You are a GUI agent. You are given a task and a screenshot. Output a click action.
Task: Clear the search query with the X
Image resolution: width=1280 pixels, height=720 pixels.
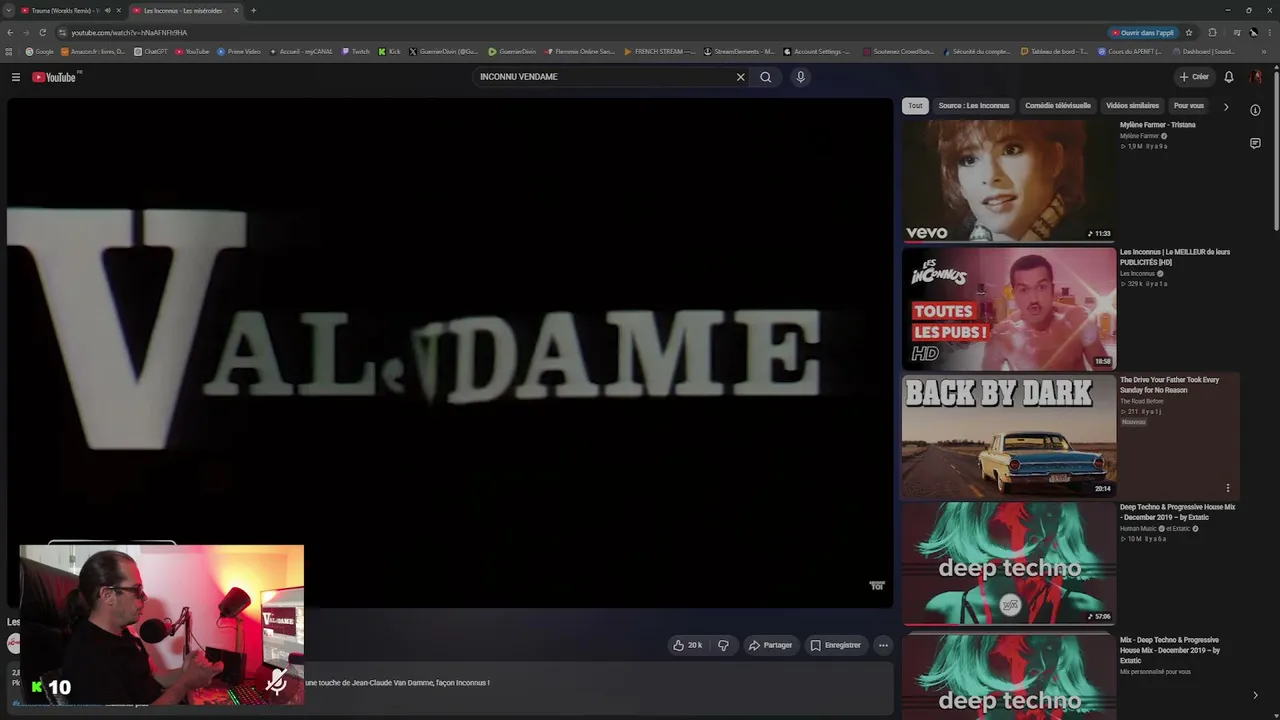click(x=741, y=77)
